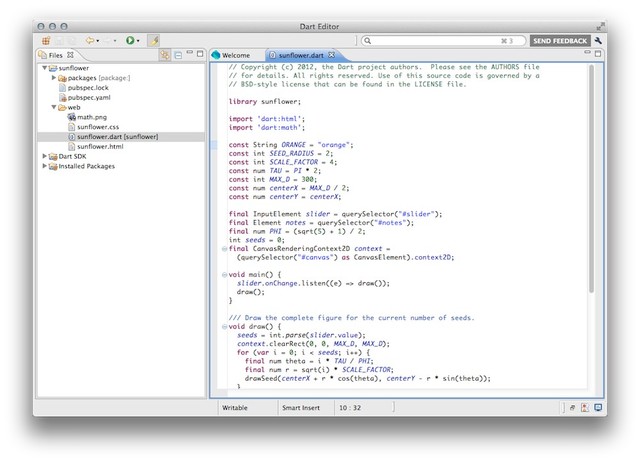This screenshot has width=640, height=462.
Task: Click Writable status bar entry
Action: tap(235, 408)
